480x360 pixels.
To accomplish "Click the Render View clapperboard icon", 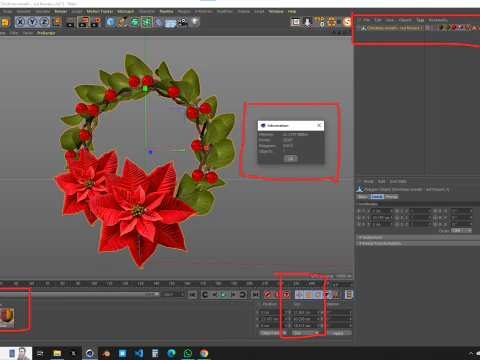I will point(71,22).
